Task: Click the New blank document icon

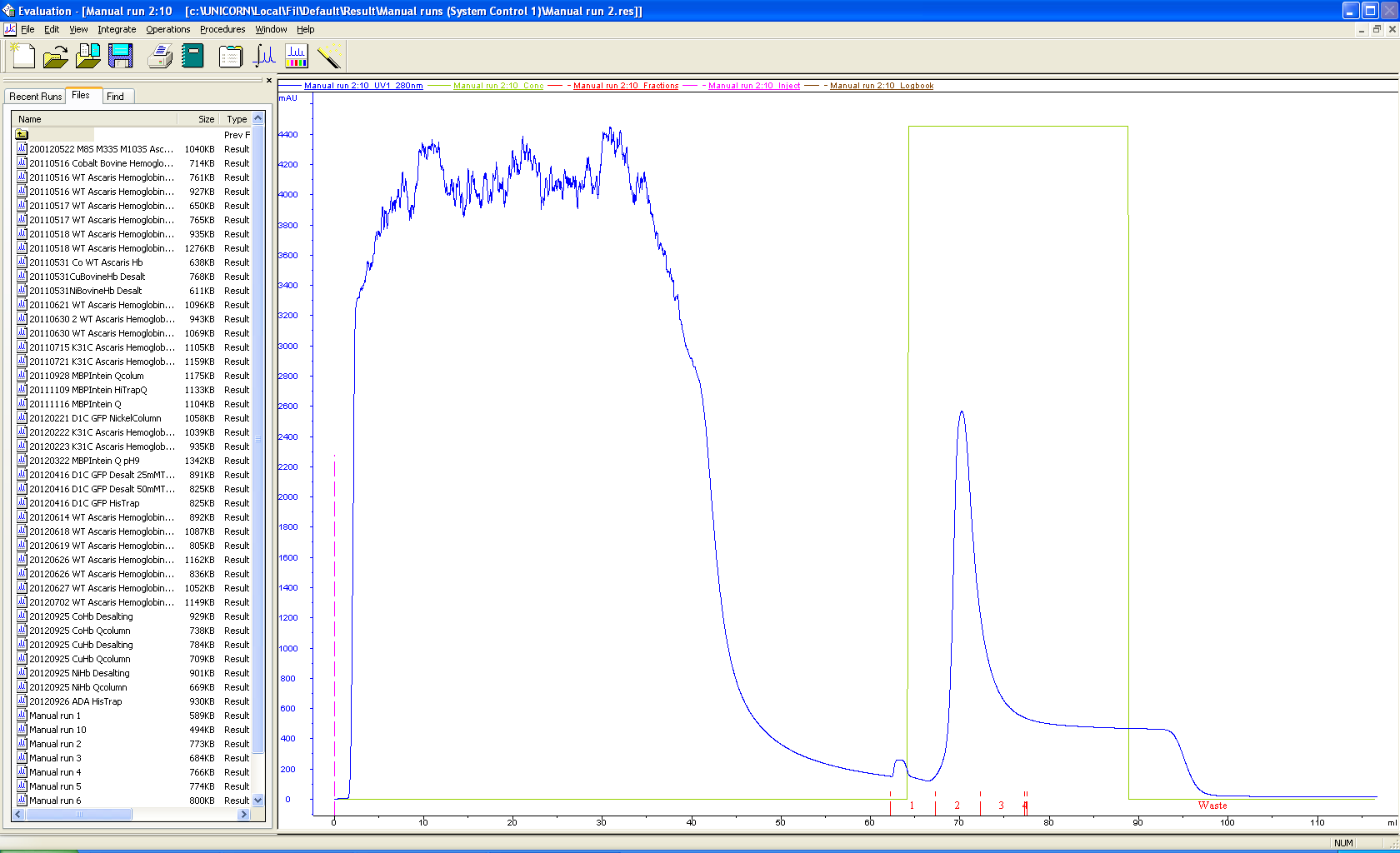Action: pyautogui.click(x=22, y=56)
